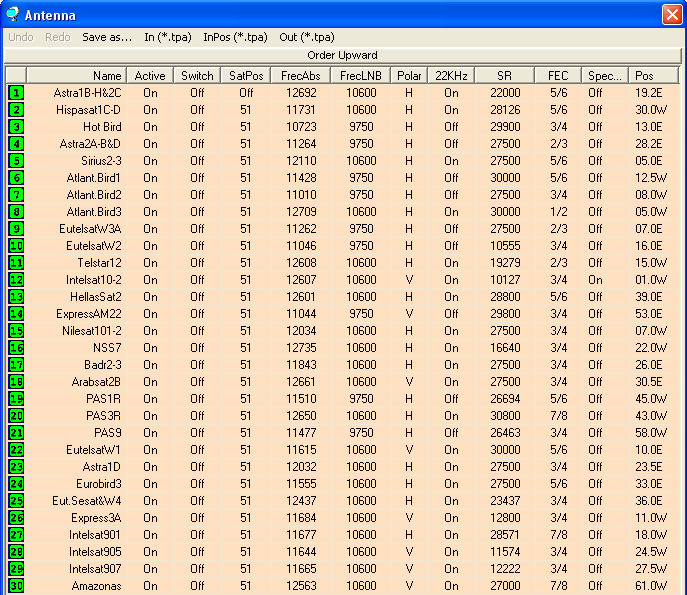Toggle Spec Off value for Amazonas

point(595,586)
